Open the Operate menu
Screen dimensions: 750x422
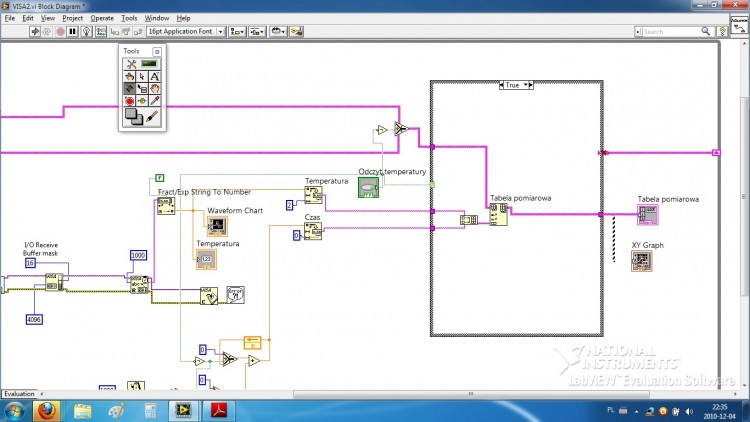pos(102,18)
